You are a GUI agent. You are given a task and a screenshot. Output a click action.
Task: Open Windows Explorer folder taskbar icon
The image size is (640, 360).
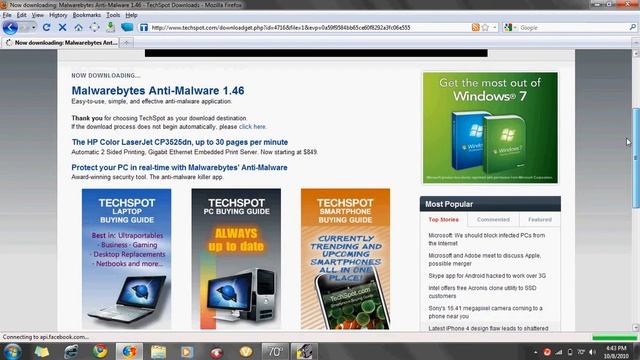click(x=158, y=351)
